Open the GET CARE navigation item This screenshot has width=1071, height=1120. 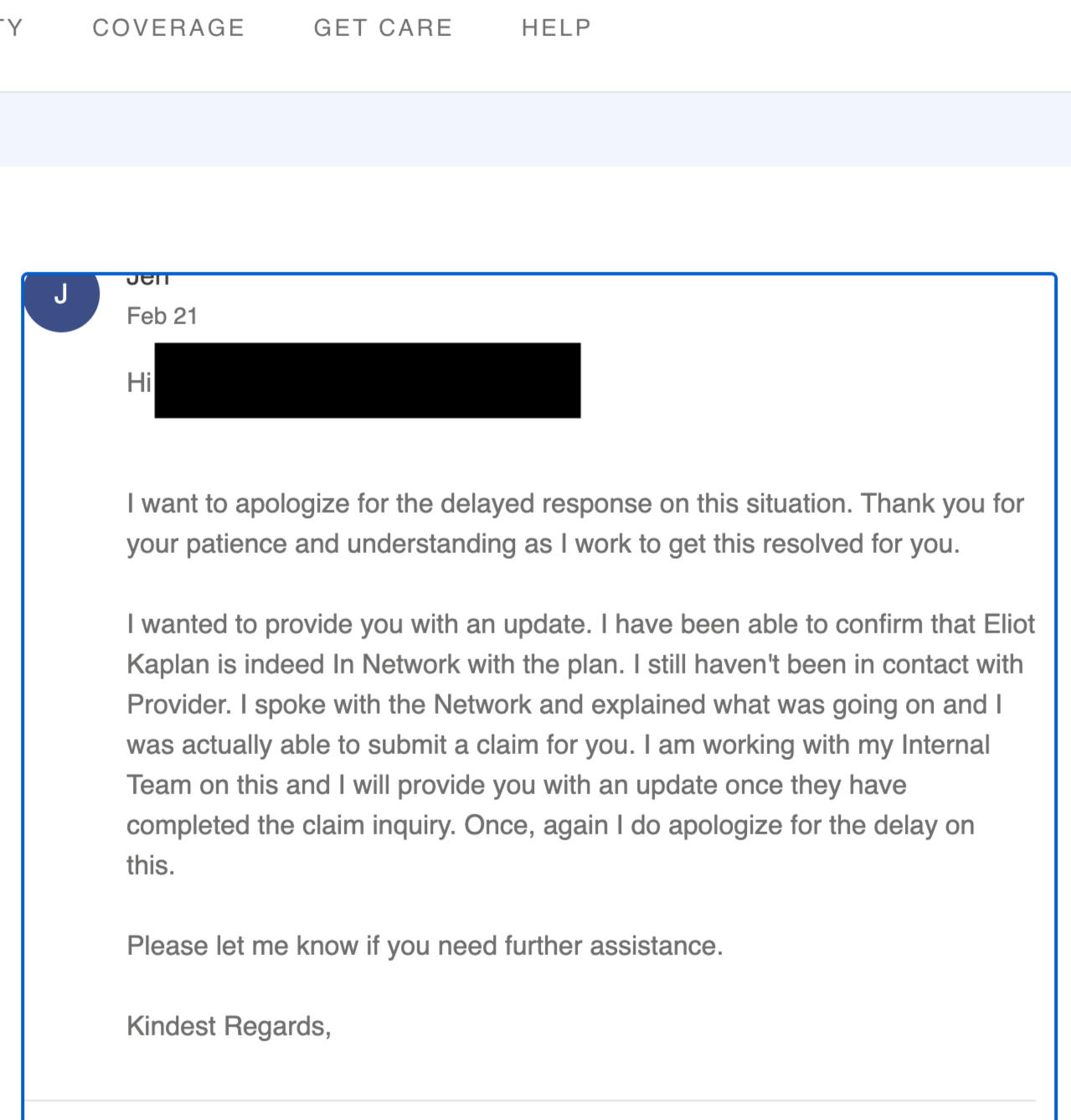(383, 27)
